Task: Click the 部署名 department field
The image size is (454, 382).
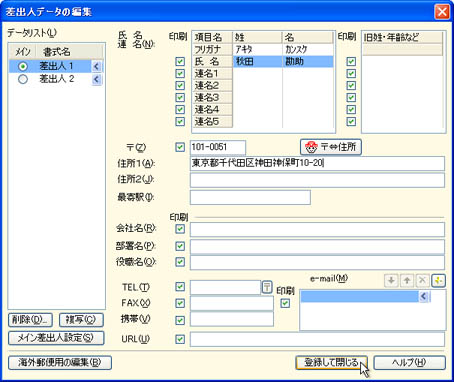Action: (x=317, y=246)
